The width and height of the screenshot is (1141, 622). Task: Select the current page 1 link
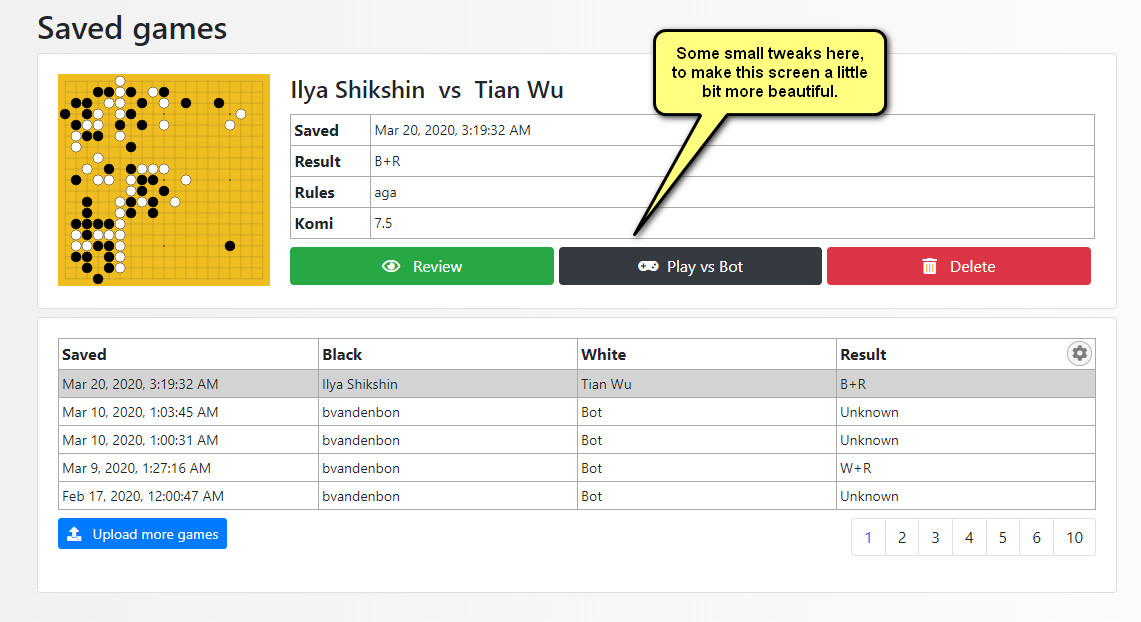(868, 537)
